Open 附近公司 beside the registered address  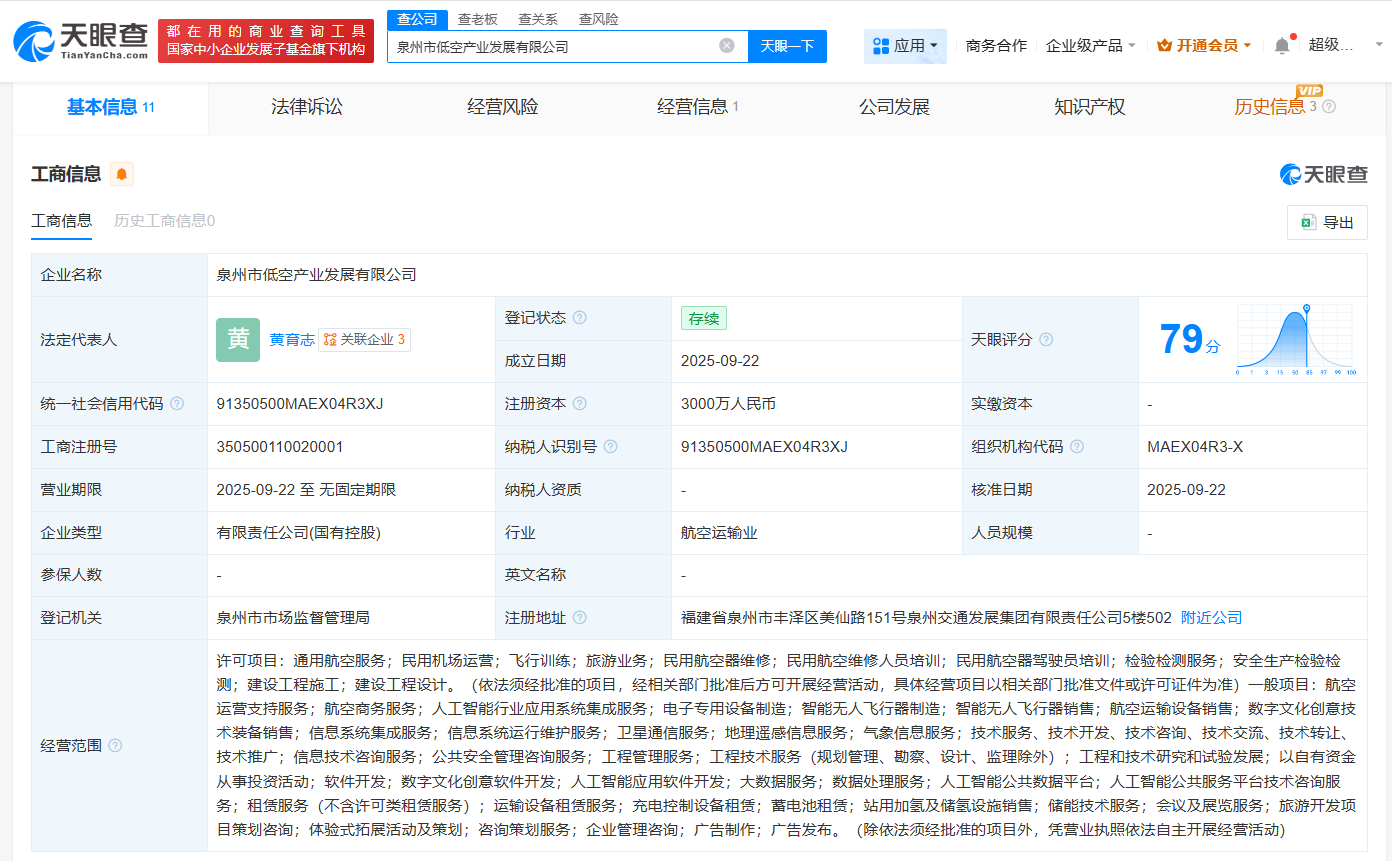tap(1210, 617)
